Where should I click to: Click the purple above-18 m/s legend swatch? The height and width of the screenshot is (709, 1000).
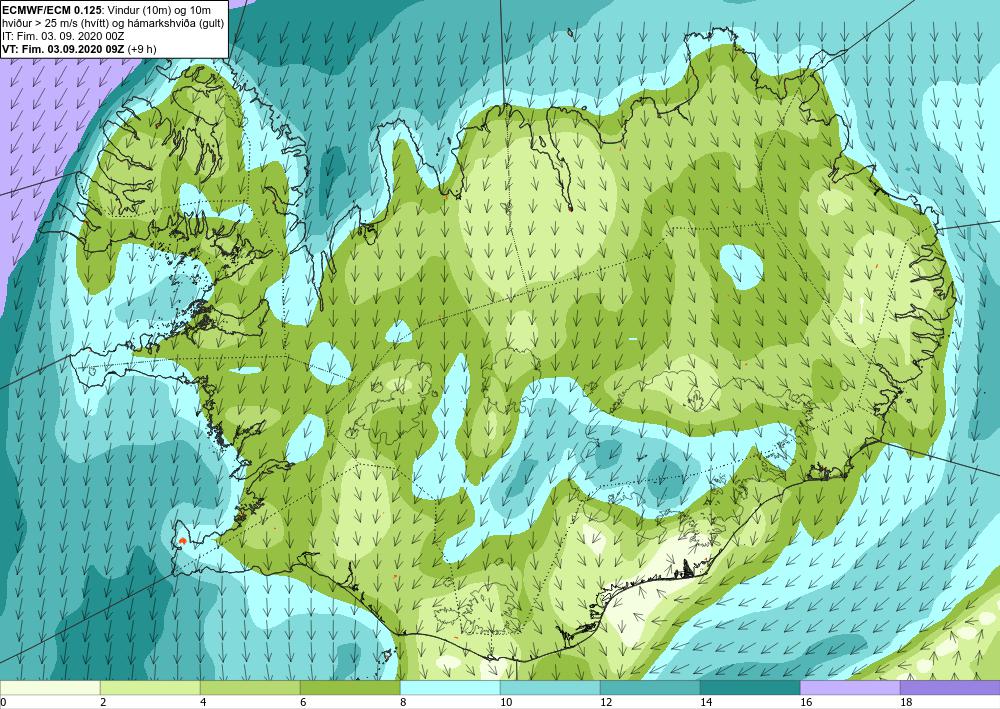(950, 688)
